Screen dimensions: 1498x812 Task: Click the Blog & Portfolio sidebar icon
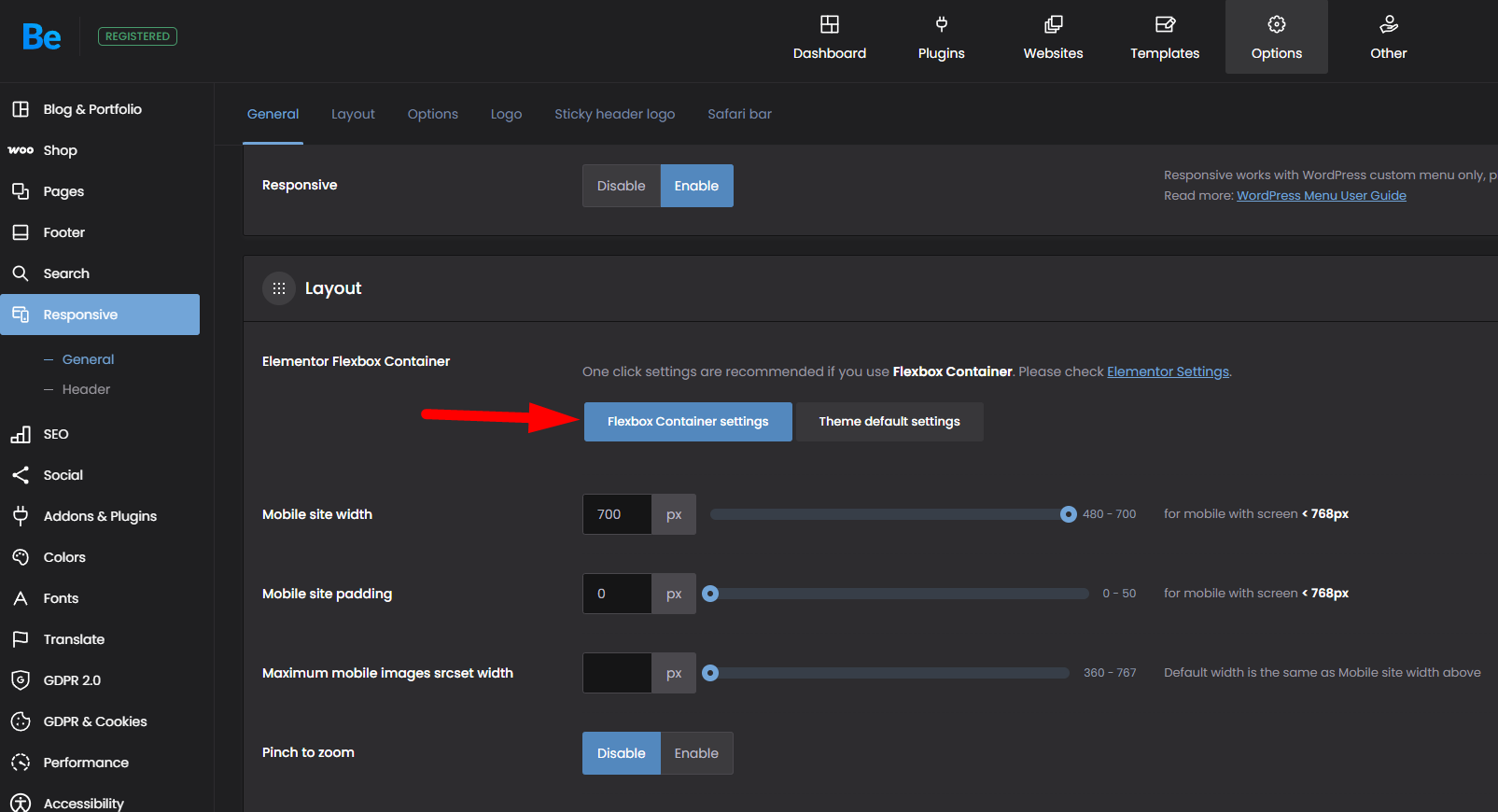coord(21,109)
